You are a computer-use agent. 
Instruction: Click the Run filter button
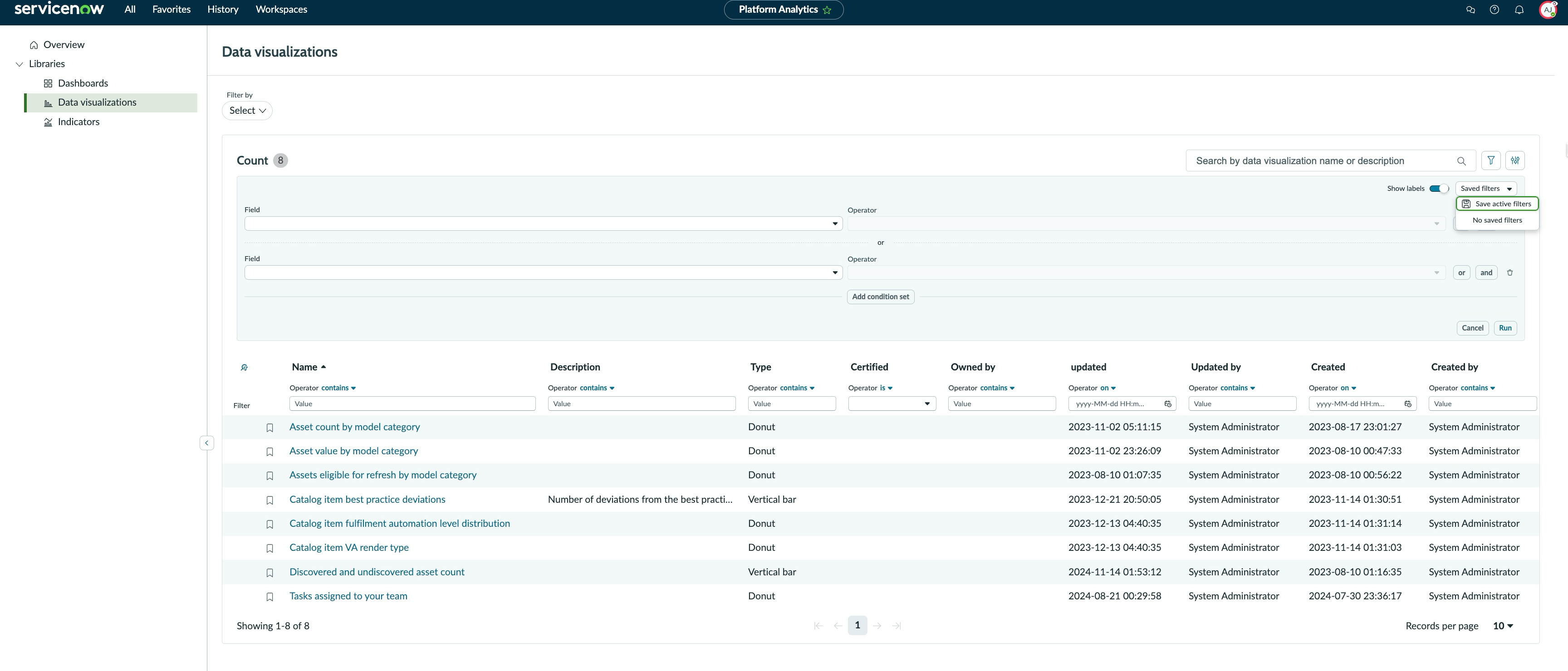tap(1504, 328)
